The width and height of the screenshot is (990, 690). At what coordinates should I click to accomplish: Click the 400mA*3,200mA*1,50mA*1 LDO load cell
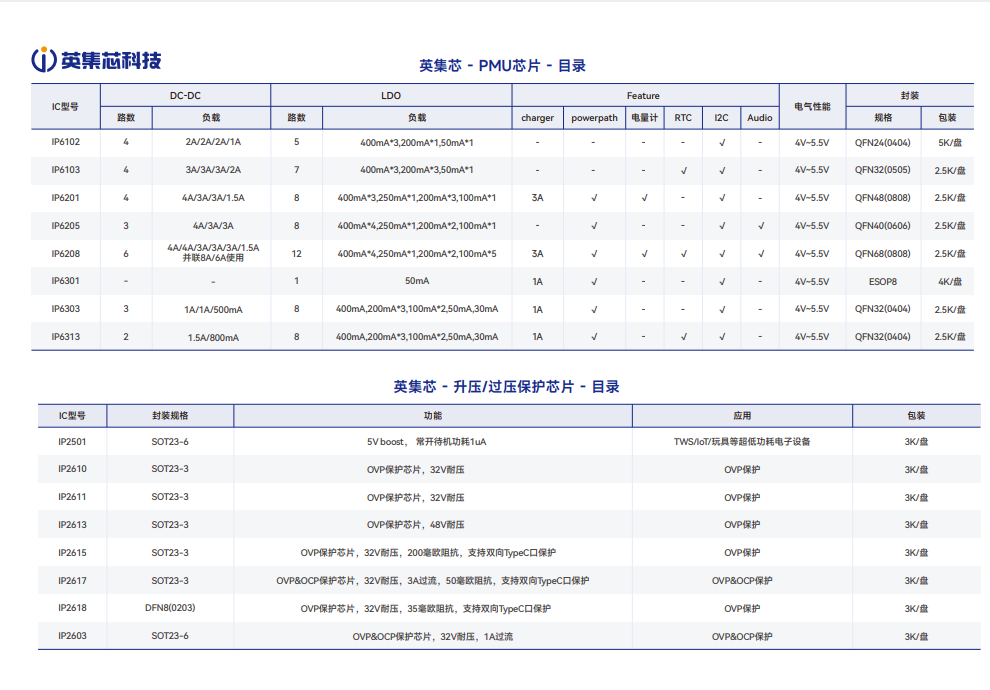[x=417, y=143]
